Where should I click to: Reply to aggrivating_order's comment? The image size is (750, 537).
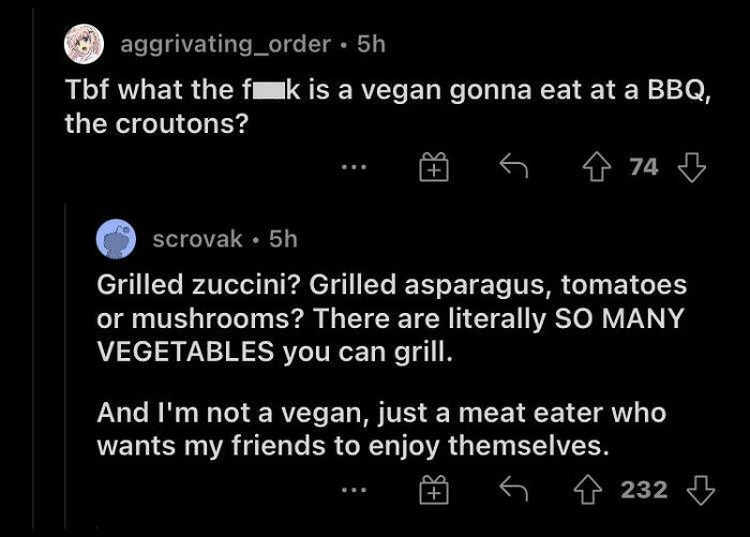tap(513, 165)
